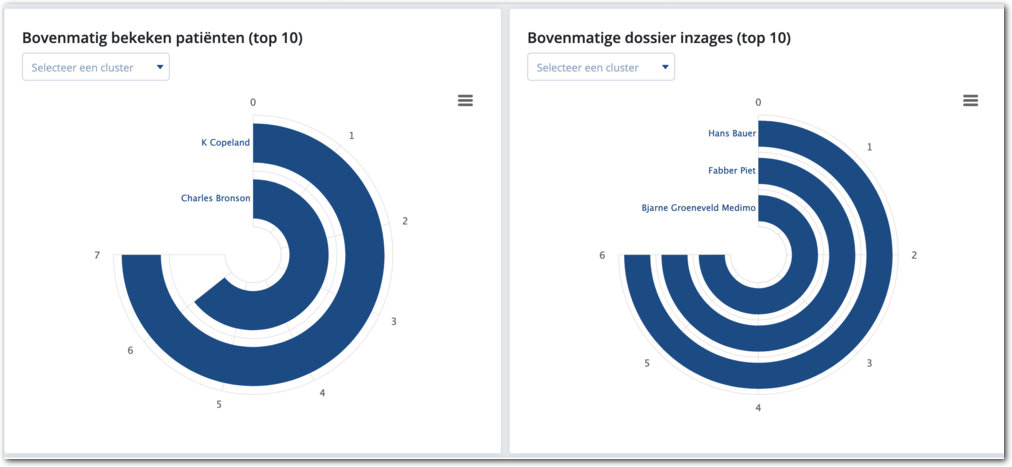Open the chart menu for Bovenmatige dossier inzages
Screen dimensions: 1012x467
point(970,100)
